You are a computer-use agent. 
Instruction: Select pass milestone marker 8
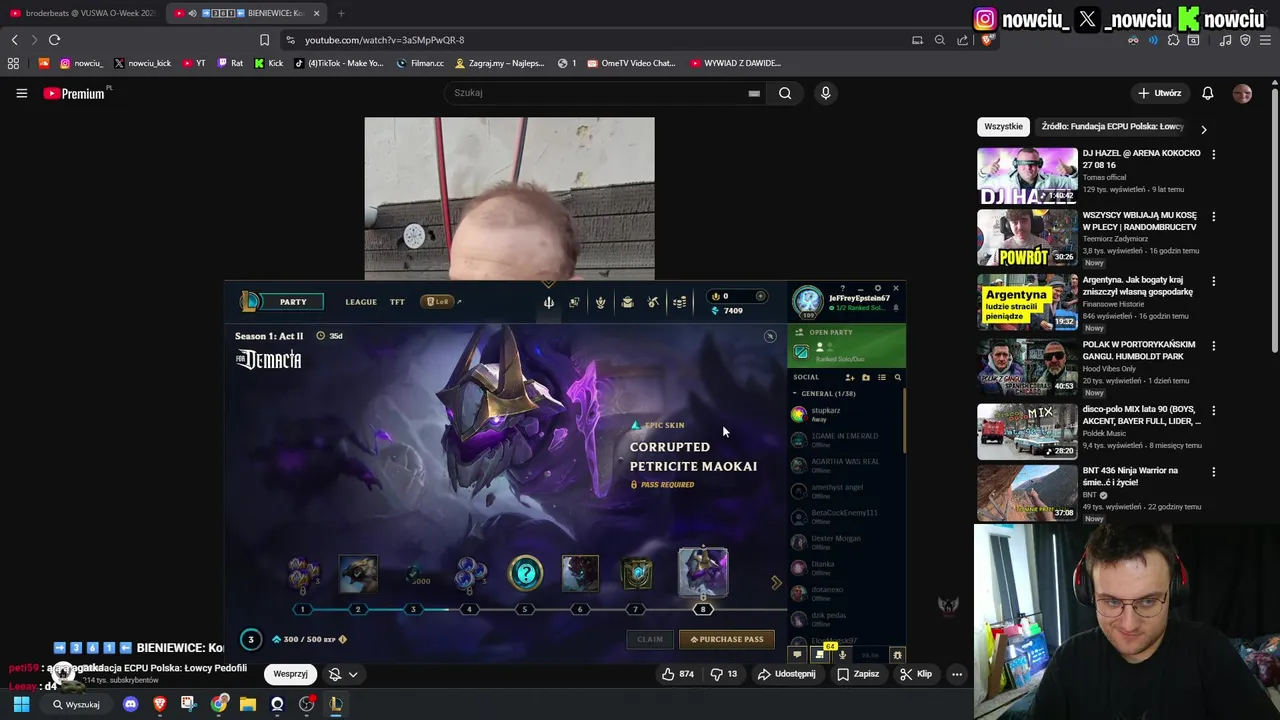(702, 609)
